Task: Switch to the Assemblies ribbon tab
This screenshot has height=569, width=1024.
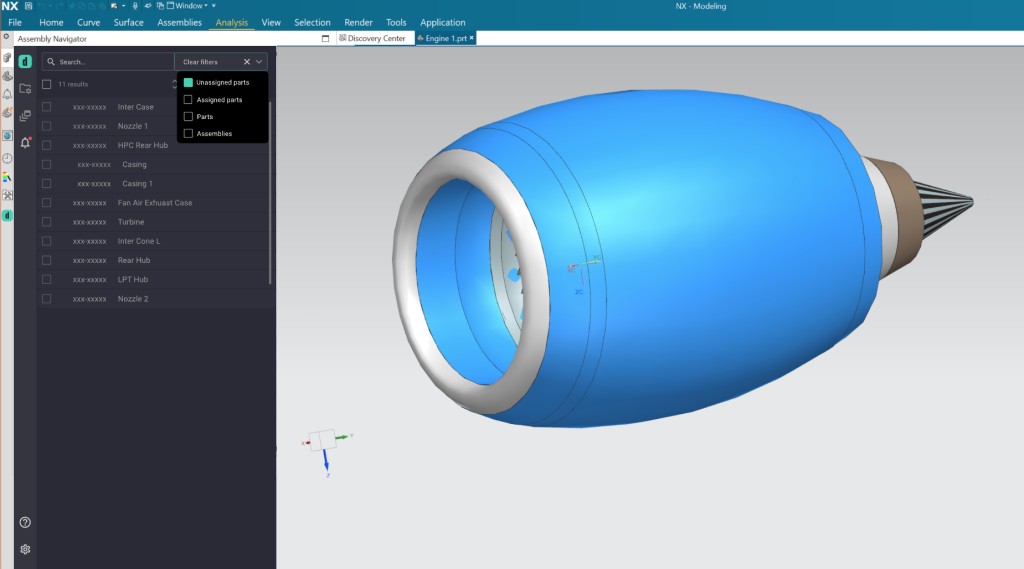Action: (179, 22)
